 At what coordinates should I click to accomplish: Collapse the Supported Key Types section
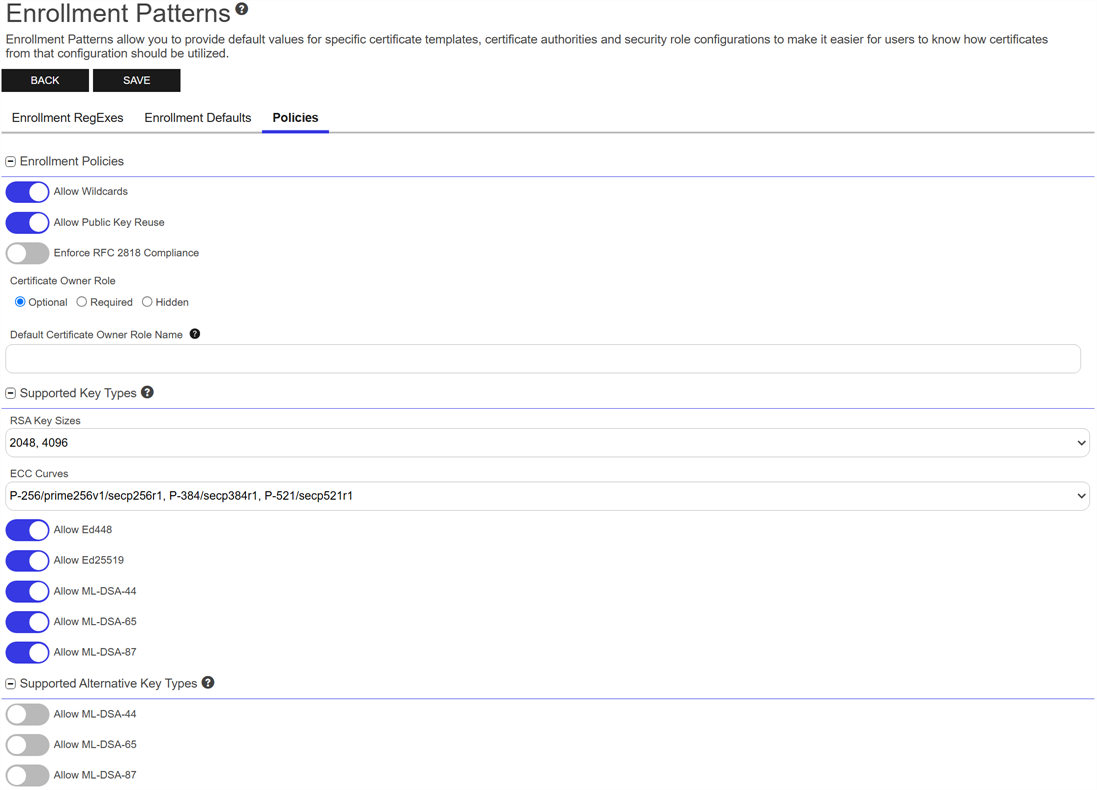click(11, 393)
